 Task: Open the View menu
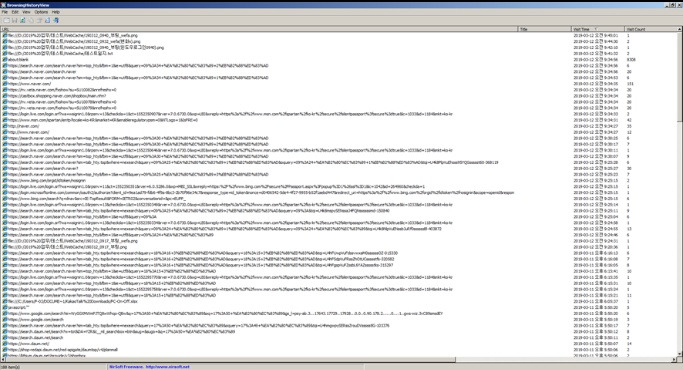pyautogui.click(x=26, y=12)
